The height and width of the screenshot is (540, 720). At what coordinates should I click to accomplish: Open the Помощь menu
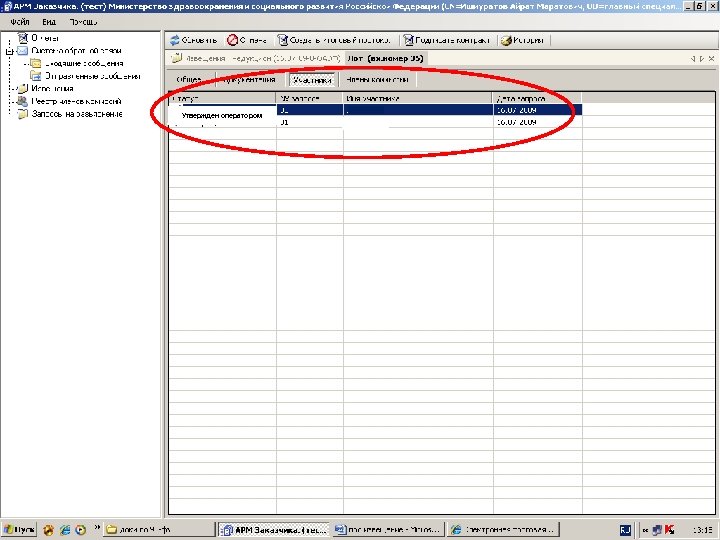(x=83, y=22)
